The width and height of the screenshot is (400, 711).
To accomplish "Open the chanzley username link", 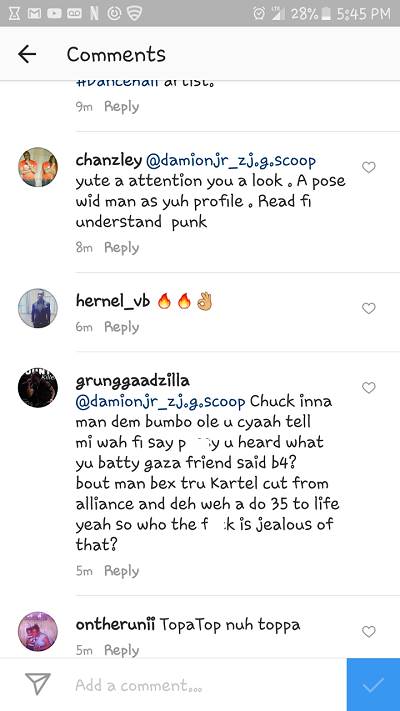I will 108,161.
